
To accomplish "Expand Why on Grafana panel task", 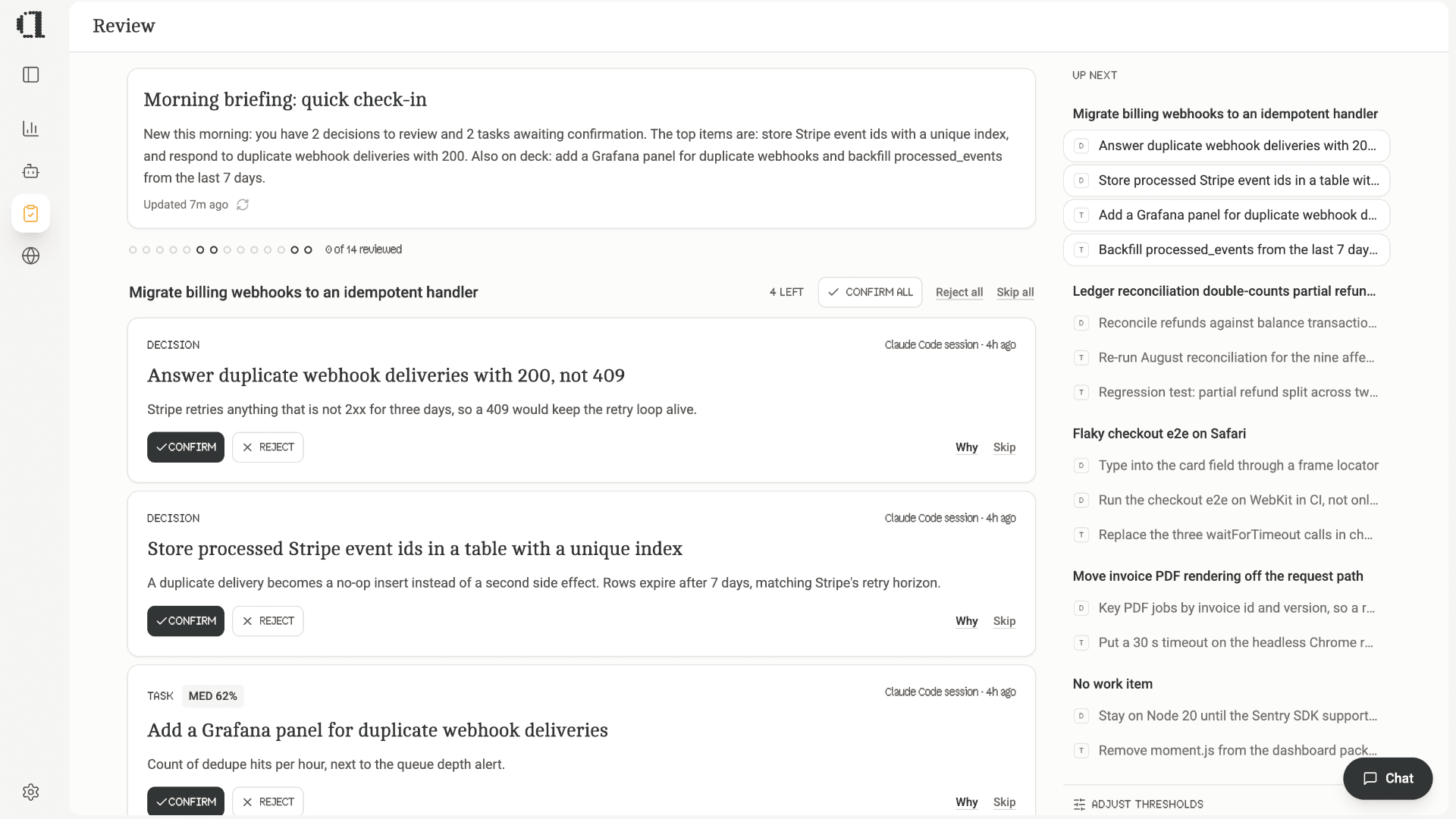I will click(x=966, y=802).
